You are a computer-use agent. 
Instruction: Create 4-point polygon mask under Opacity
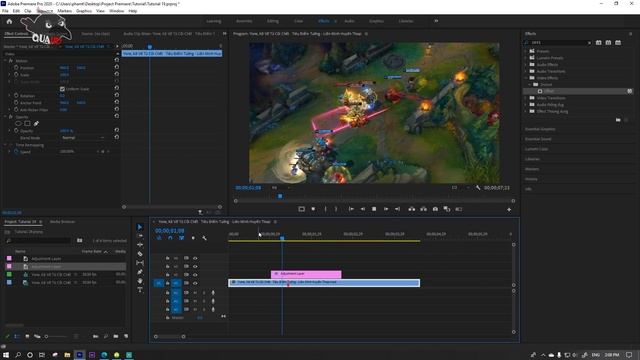[27, 123]
